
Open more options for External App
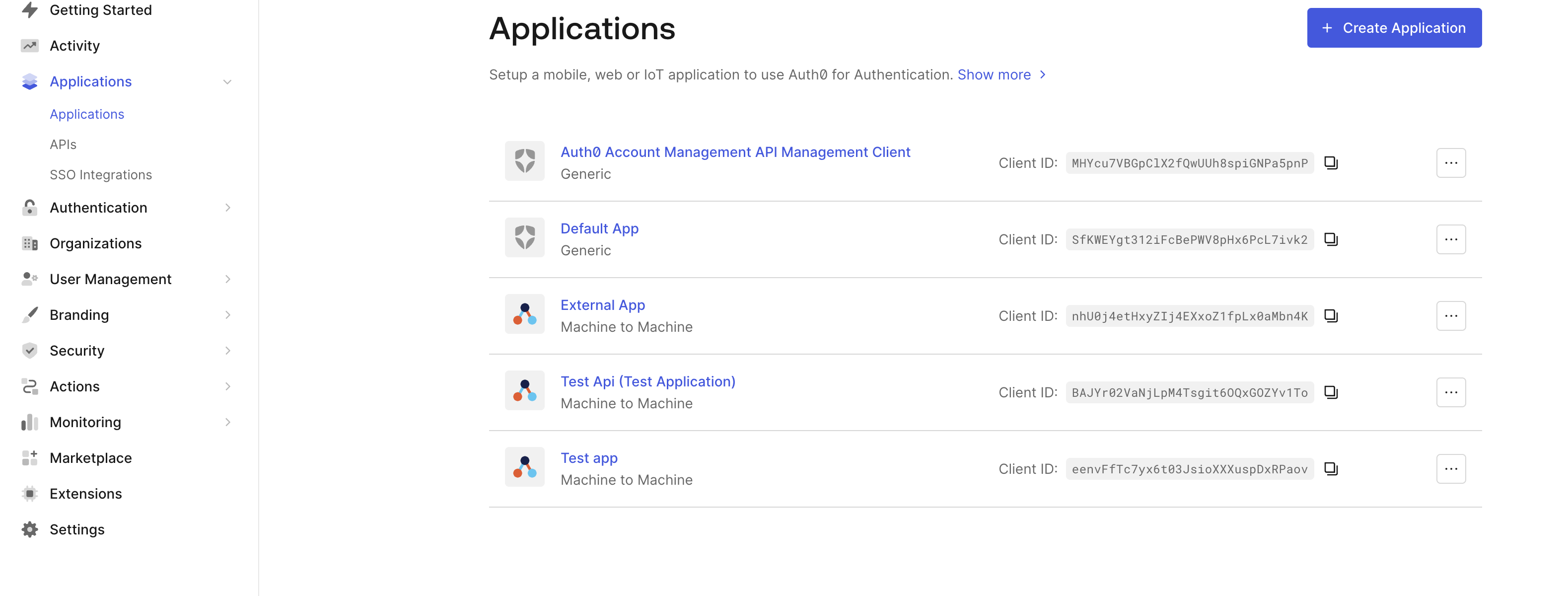pyautogui.click(x=1450, y=316)
